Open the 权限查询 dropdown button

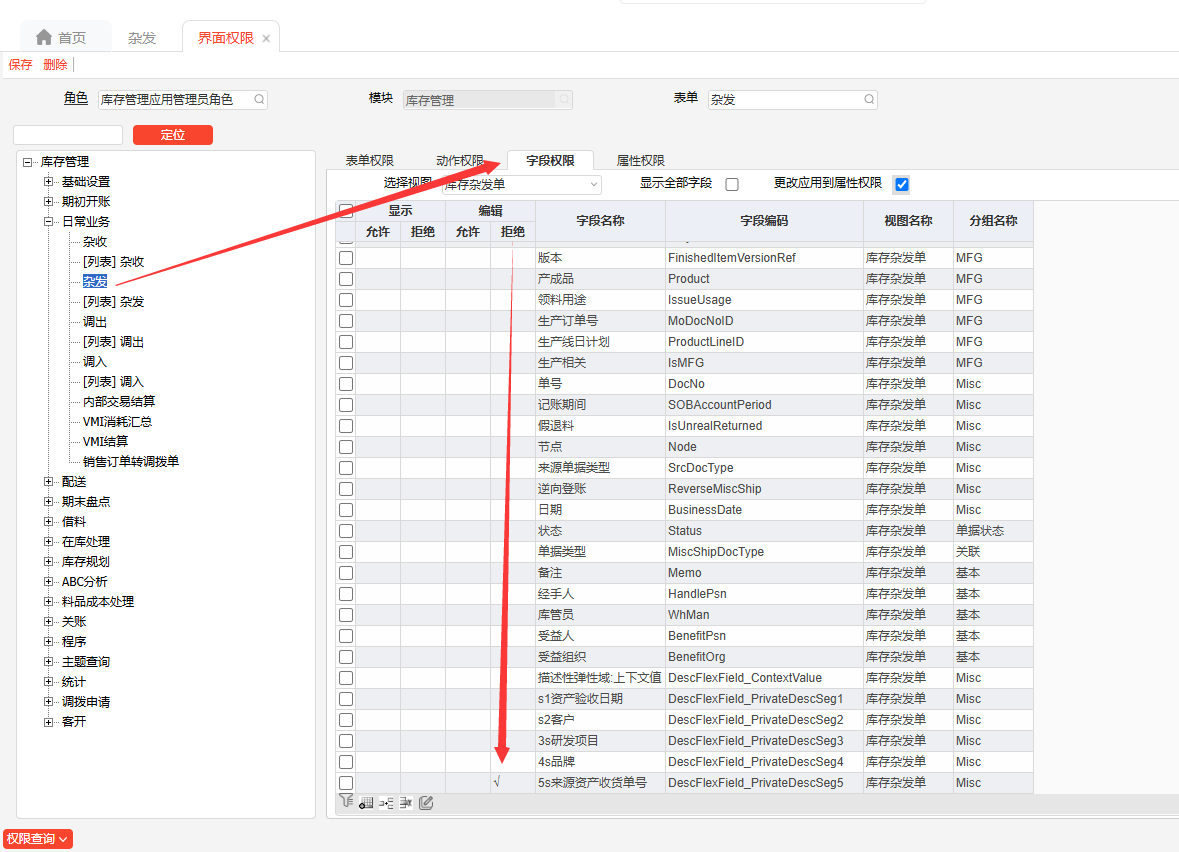coord(37,839)
